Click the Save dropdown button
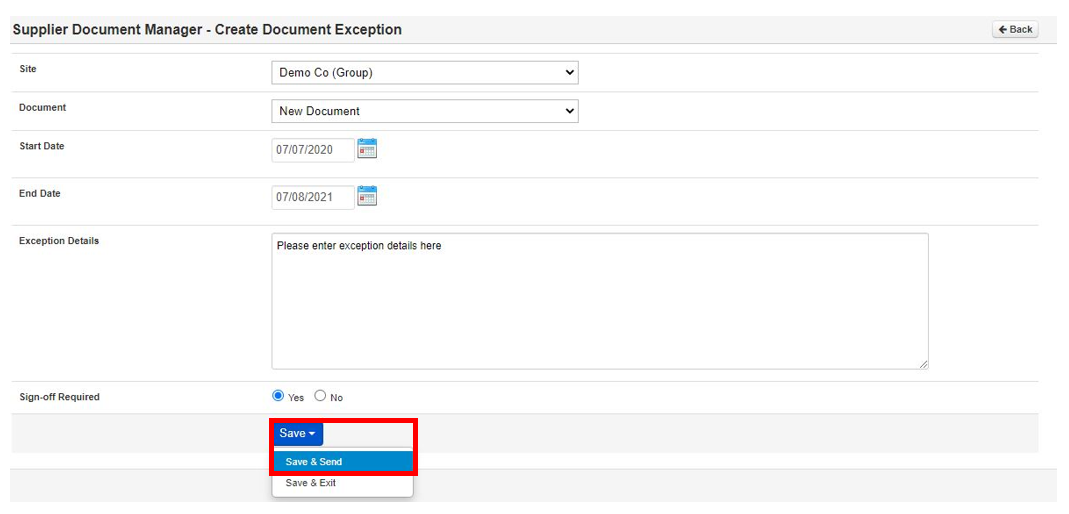This screenshot has width=1069, height=514. pyautogui.click(x=298, y=434)
